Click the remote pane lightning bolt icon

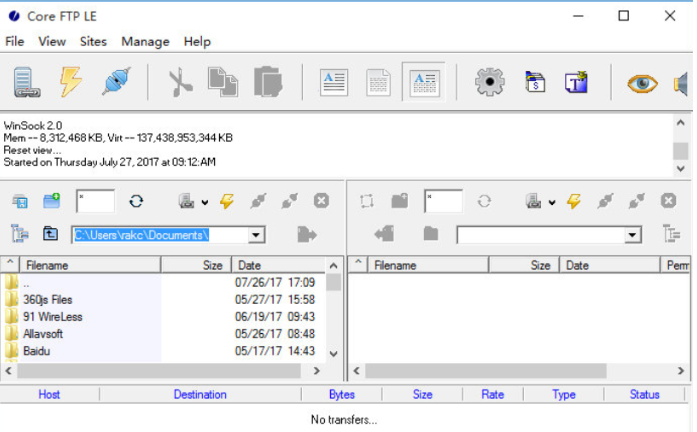[x=574, y=201]
